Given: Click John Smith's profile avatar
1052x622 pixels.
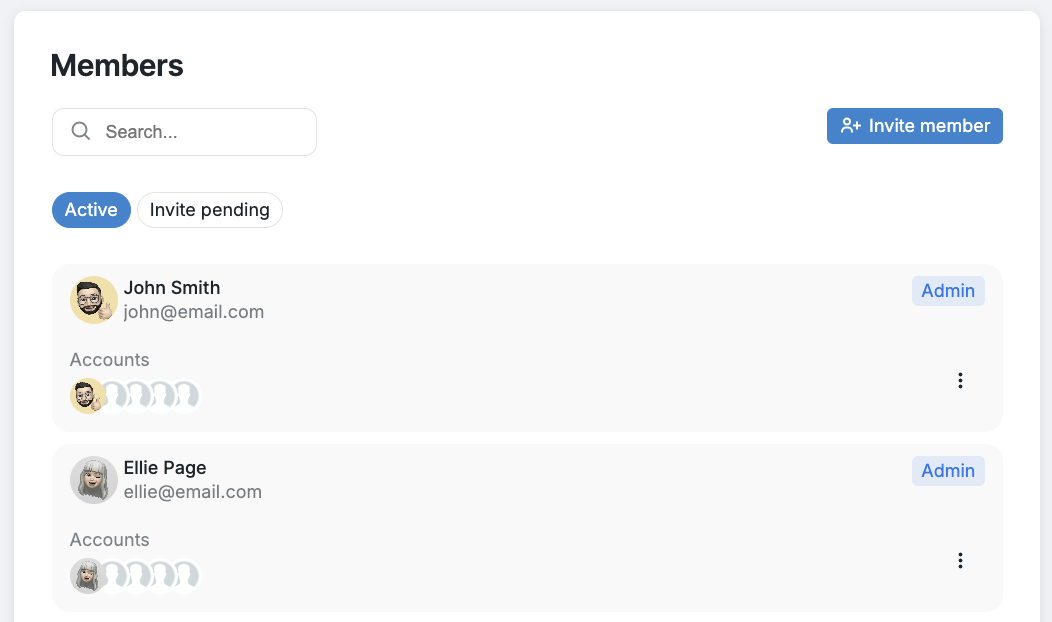Looking at the screenshot, I should [x=94, y=300].
